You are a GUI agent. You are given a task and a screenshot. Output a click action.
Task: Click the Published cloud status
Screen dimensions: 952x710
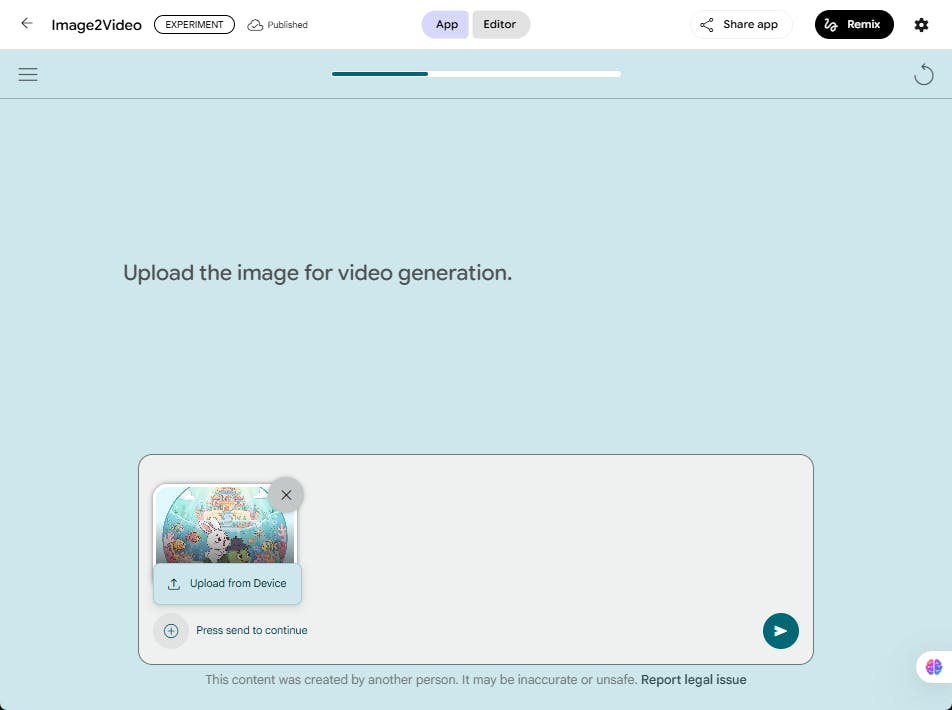click(x=277, y=25)
